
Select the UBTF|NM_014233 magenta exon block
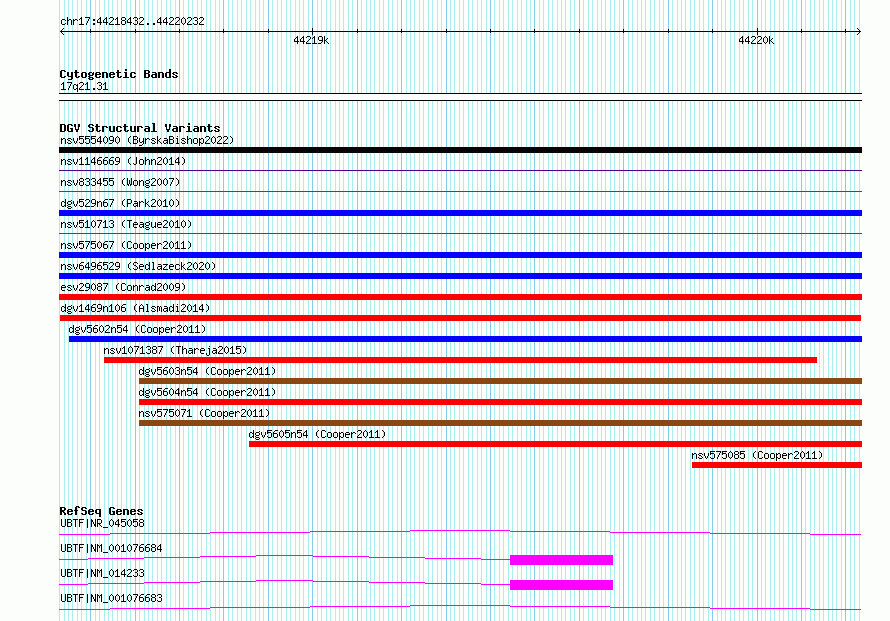(561, 585)
